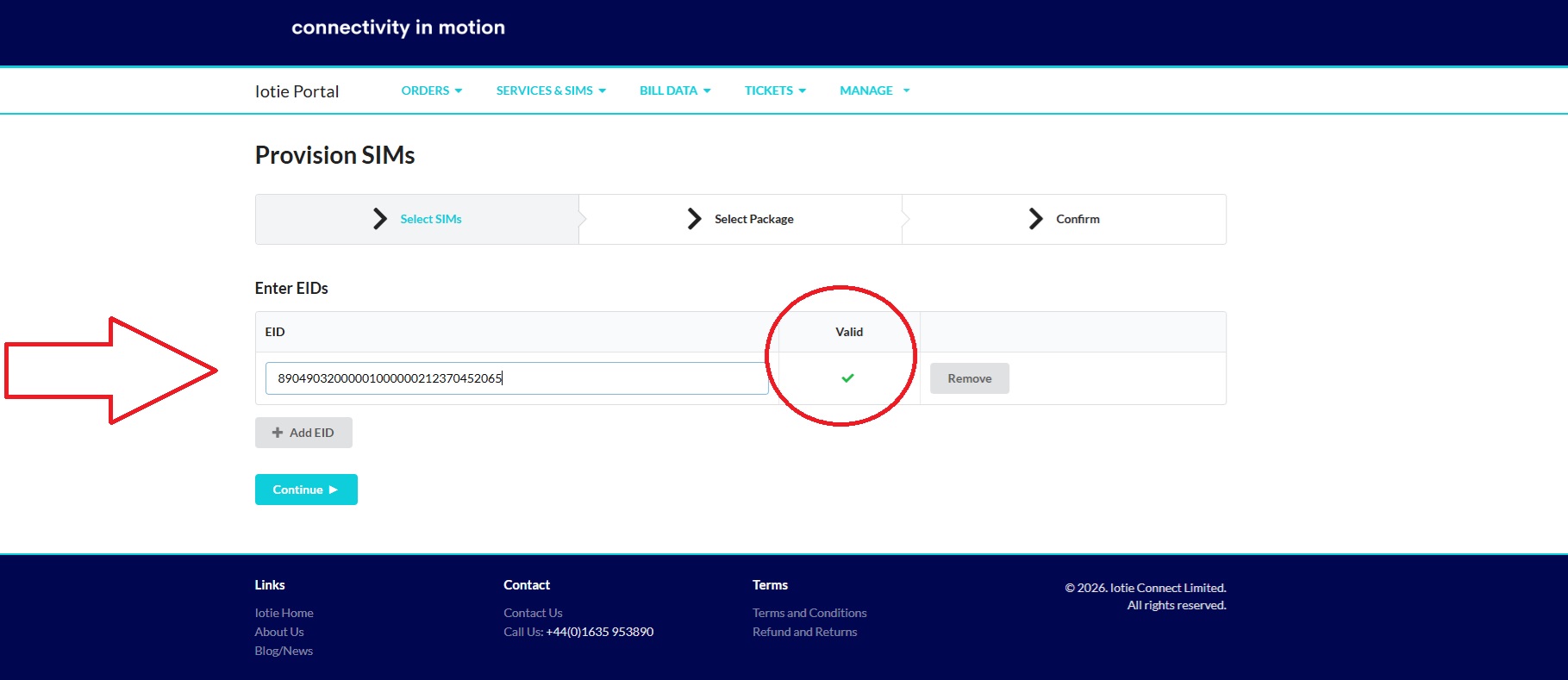Click the chevron icon beside Select SIMs
Image resolution: width=1568 pixels, height=680 pixels.
(379, 219)
